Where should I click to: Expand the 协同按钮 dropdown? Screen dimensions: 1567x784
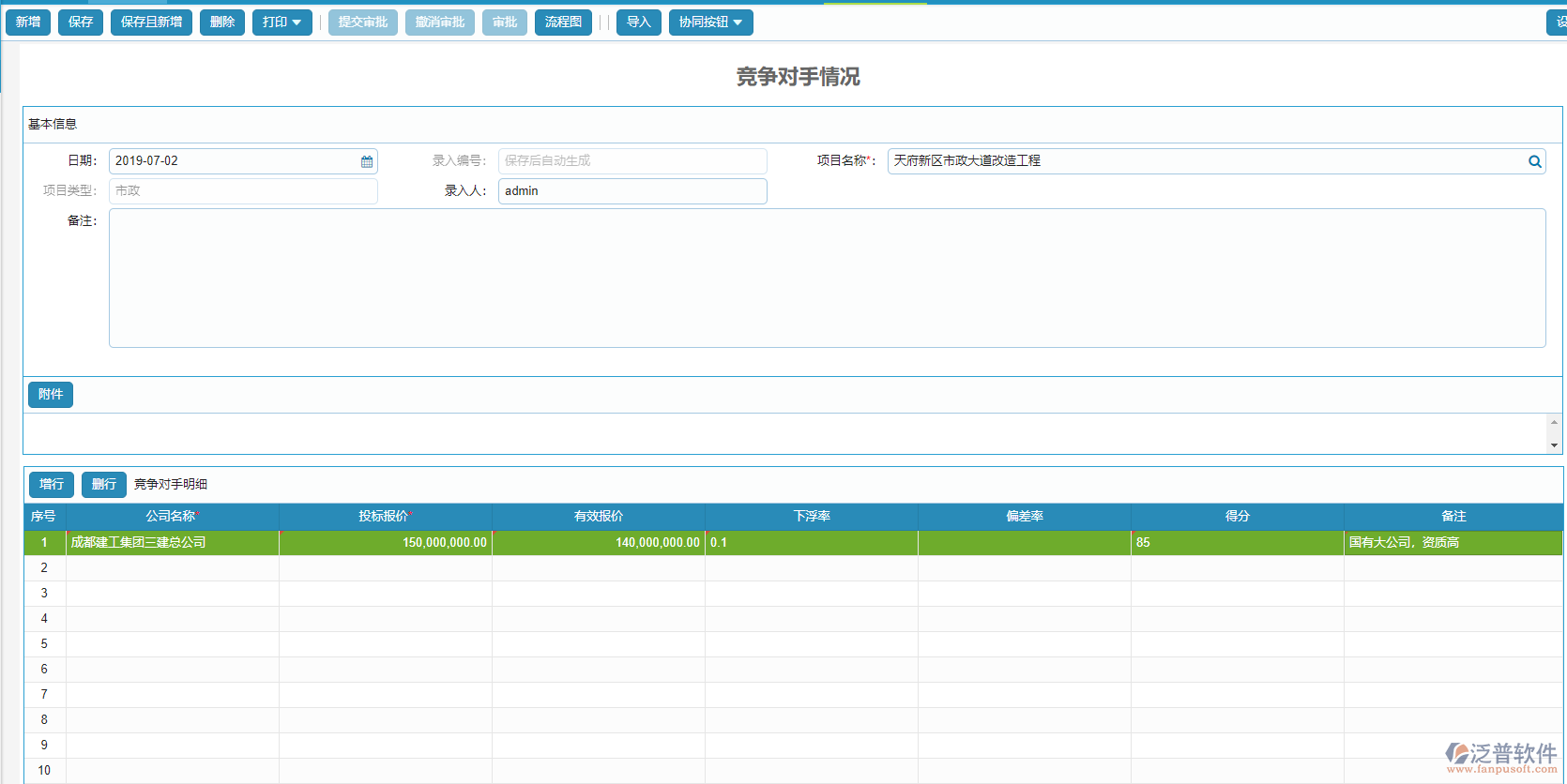[710, 23]
